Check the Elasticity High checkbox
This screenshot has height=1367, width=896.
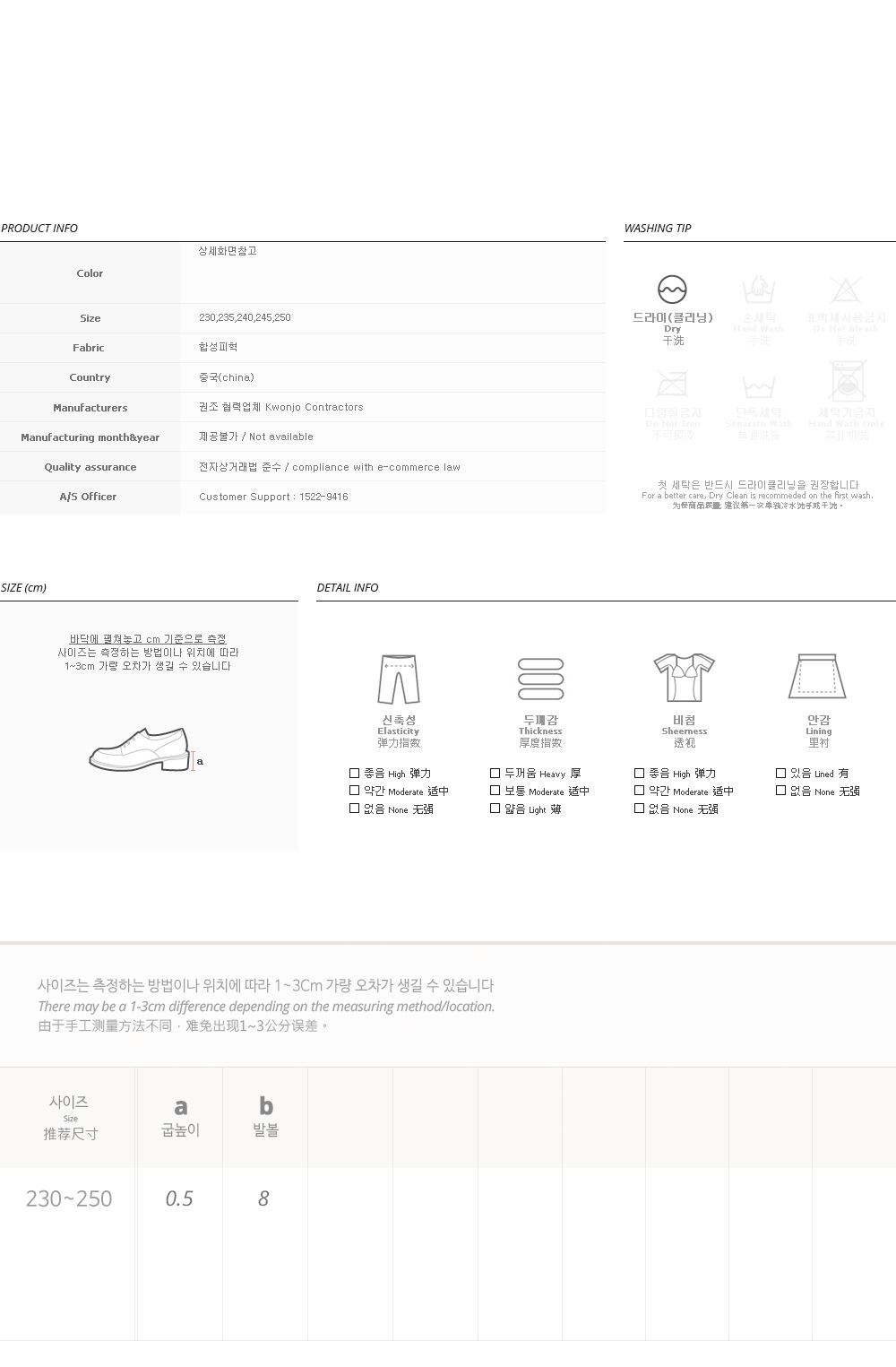[354, 773]
